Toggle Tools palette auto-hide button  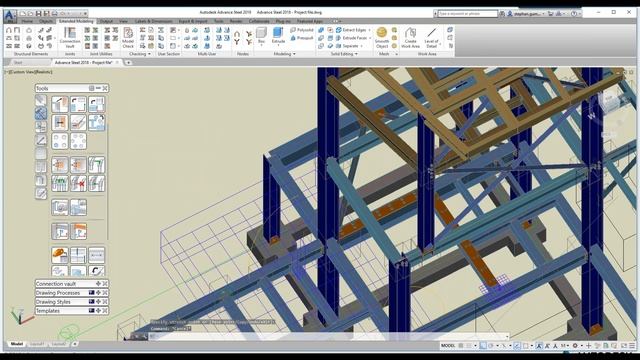click(x=91, y=88)
